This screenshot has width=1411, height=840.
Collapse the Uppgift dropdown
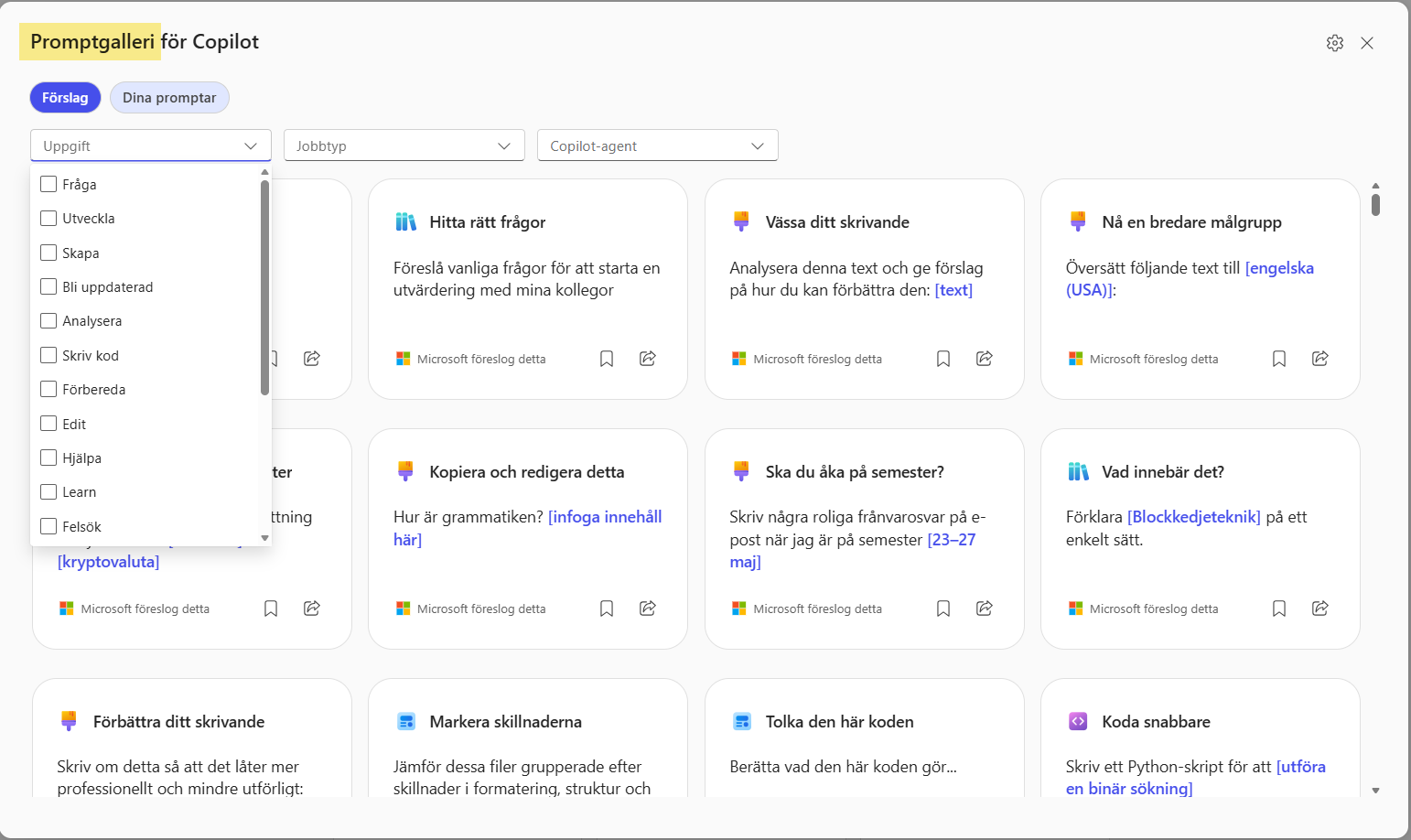point(250,146)
